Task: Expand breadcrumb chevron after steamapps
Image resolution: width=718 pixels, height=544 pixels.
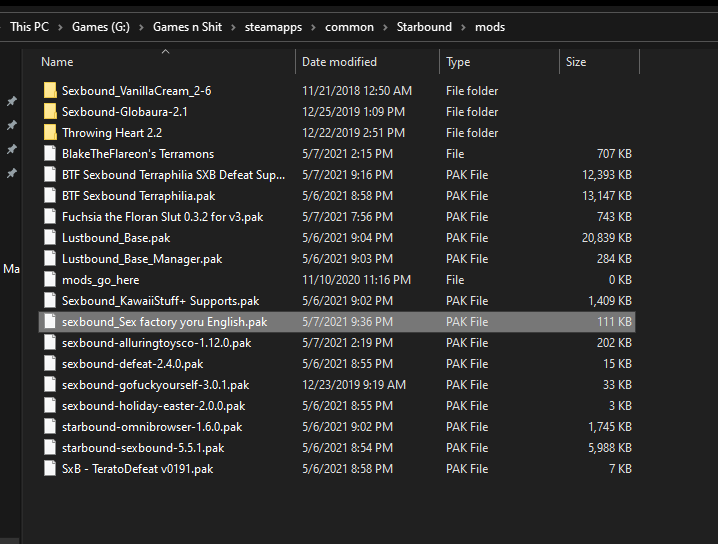Action: (x=313, y=27)
